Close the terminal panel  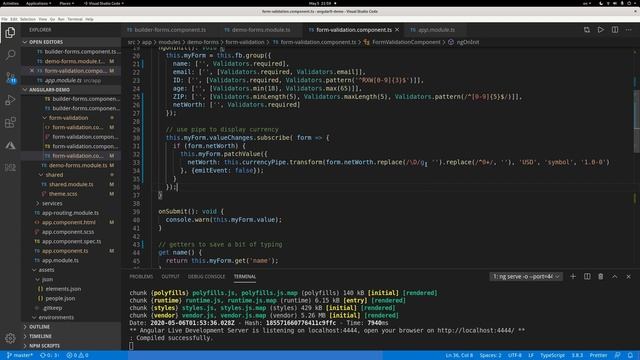(629, 276)
